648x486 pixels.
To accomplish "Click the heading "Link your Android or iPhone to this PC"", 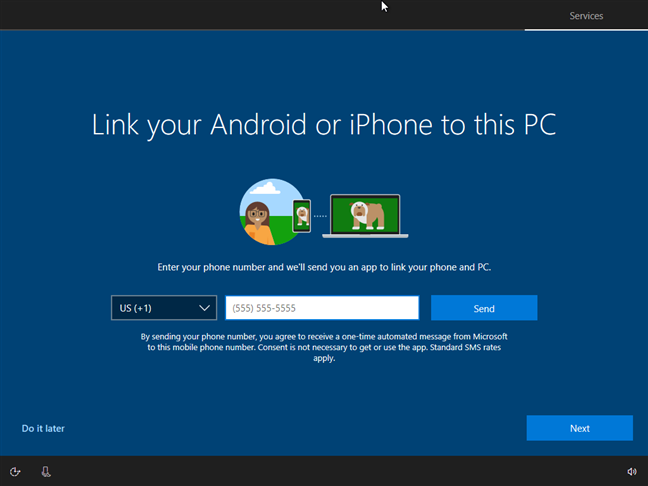I will point(324,125).
